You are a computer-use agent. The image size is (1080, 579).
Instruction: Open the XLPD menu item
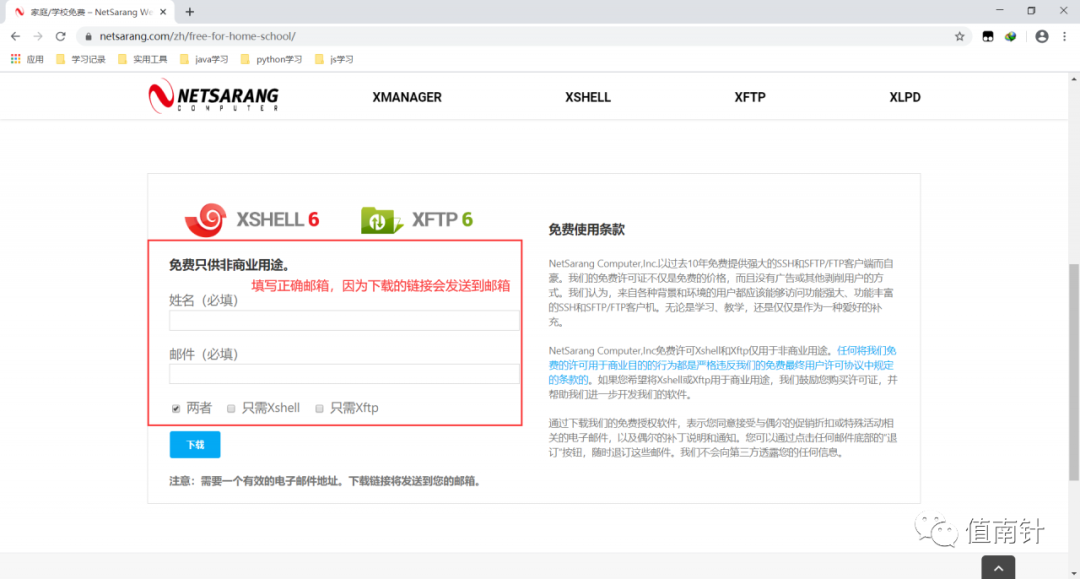tap(904, 97)
